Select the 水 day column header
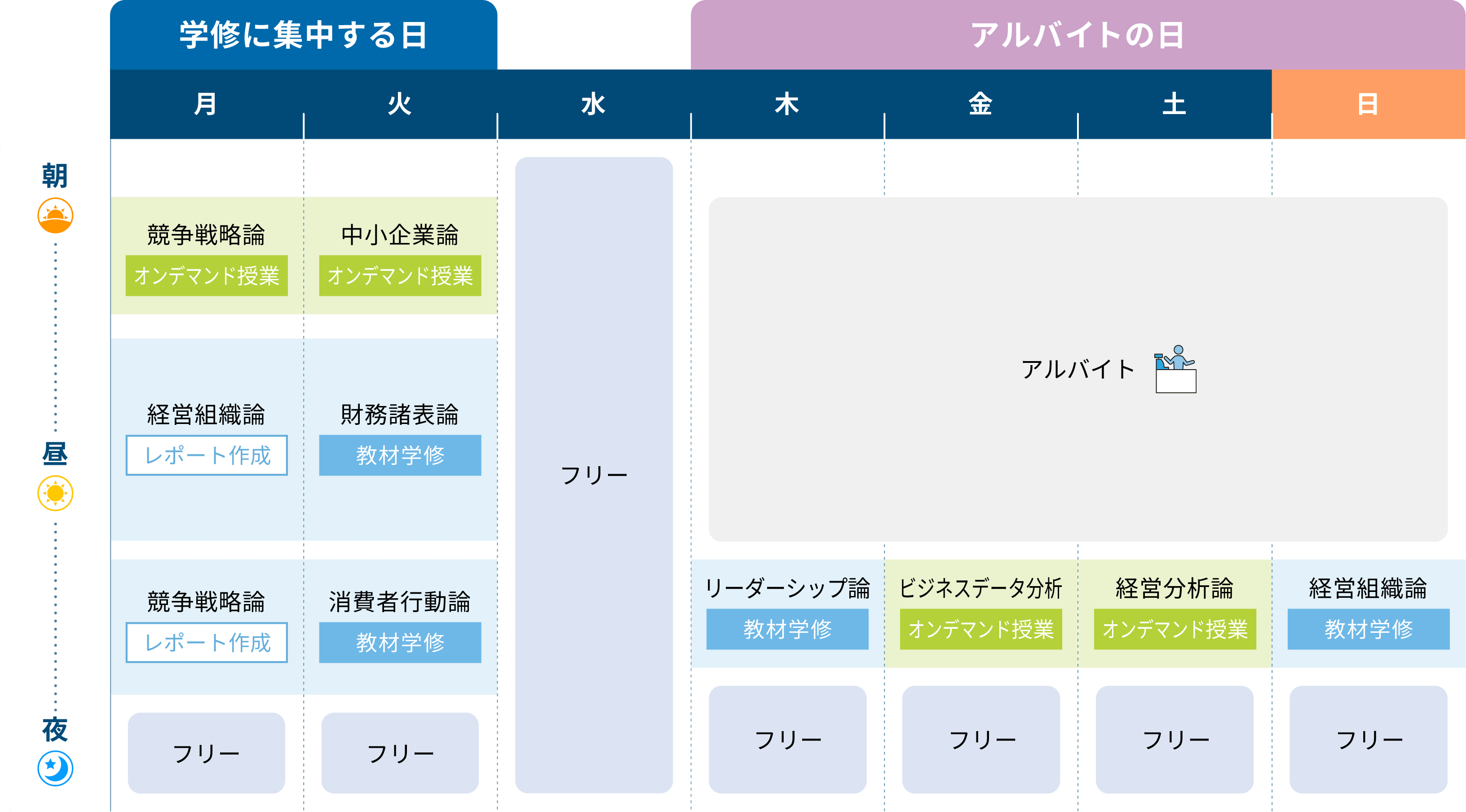 [x=594, y=104]
